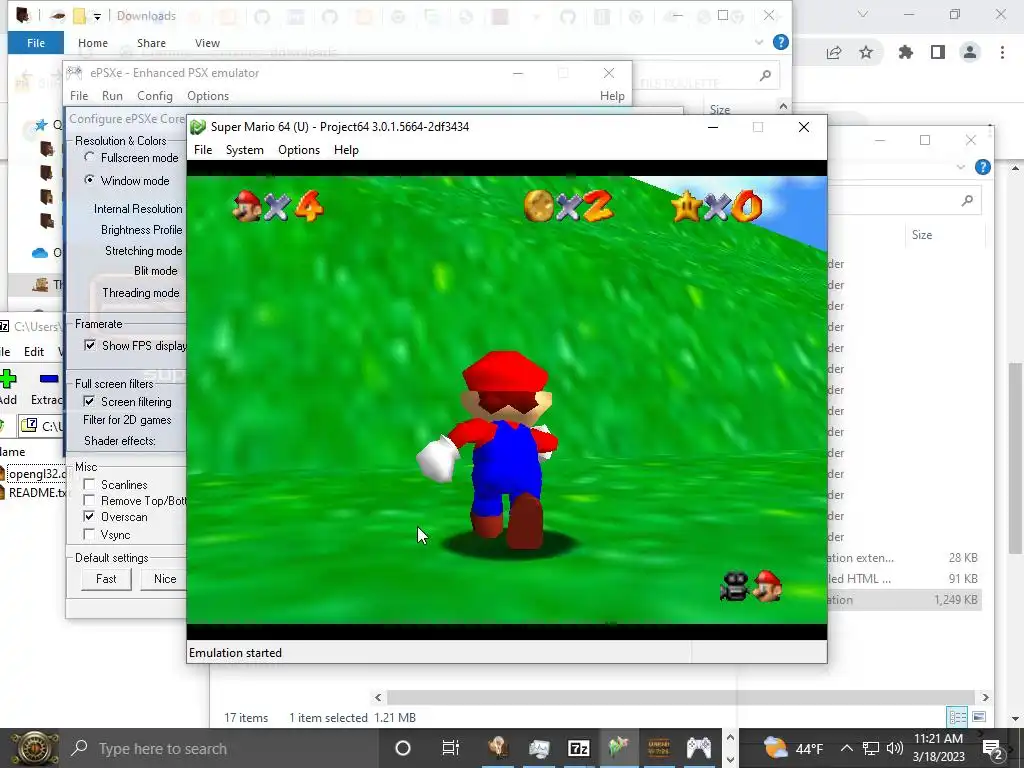The width and height of the screenshot is (1024, 768).
Task: Click the ePSXe gamepad title icon
Action: [74, 72]
